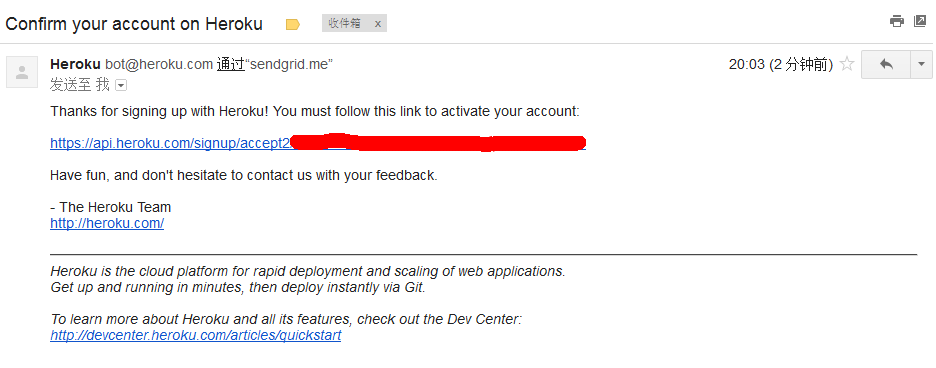Reply using the arrow button
This screenshot has width=936, height=368.
tap(886, 65)
